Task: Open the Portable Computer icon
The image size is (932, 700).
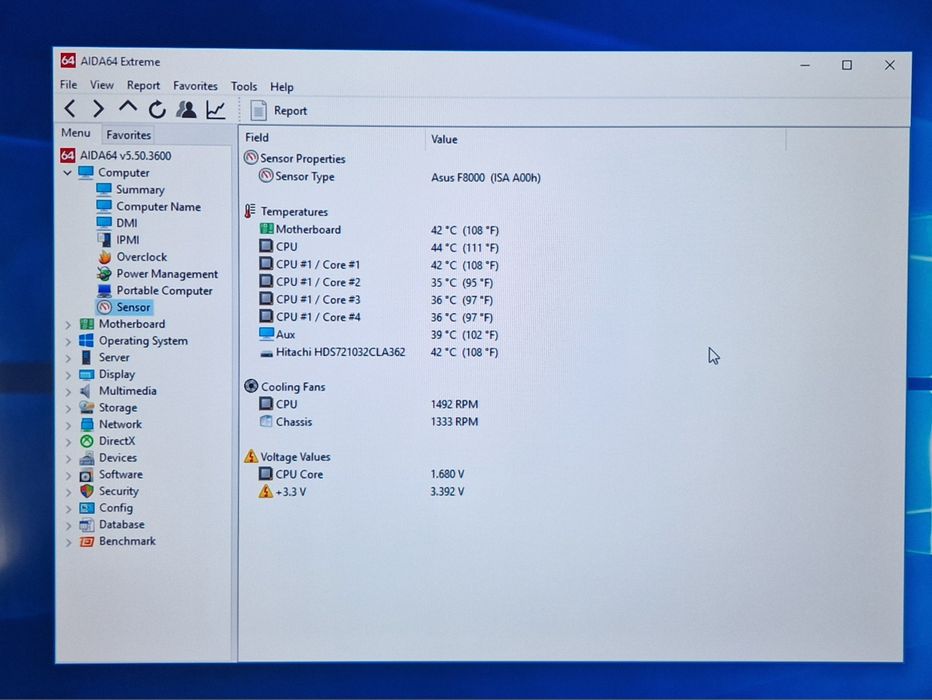Action: 104,291
